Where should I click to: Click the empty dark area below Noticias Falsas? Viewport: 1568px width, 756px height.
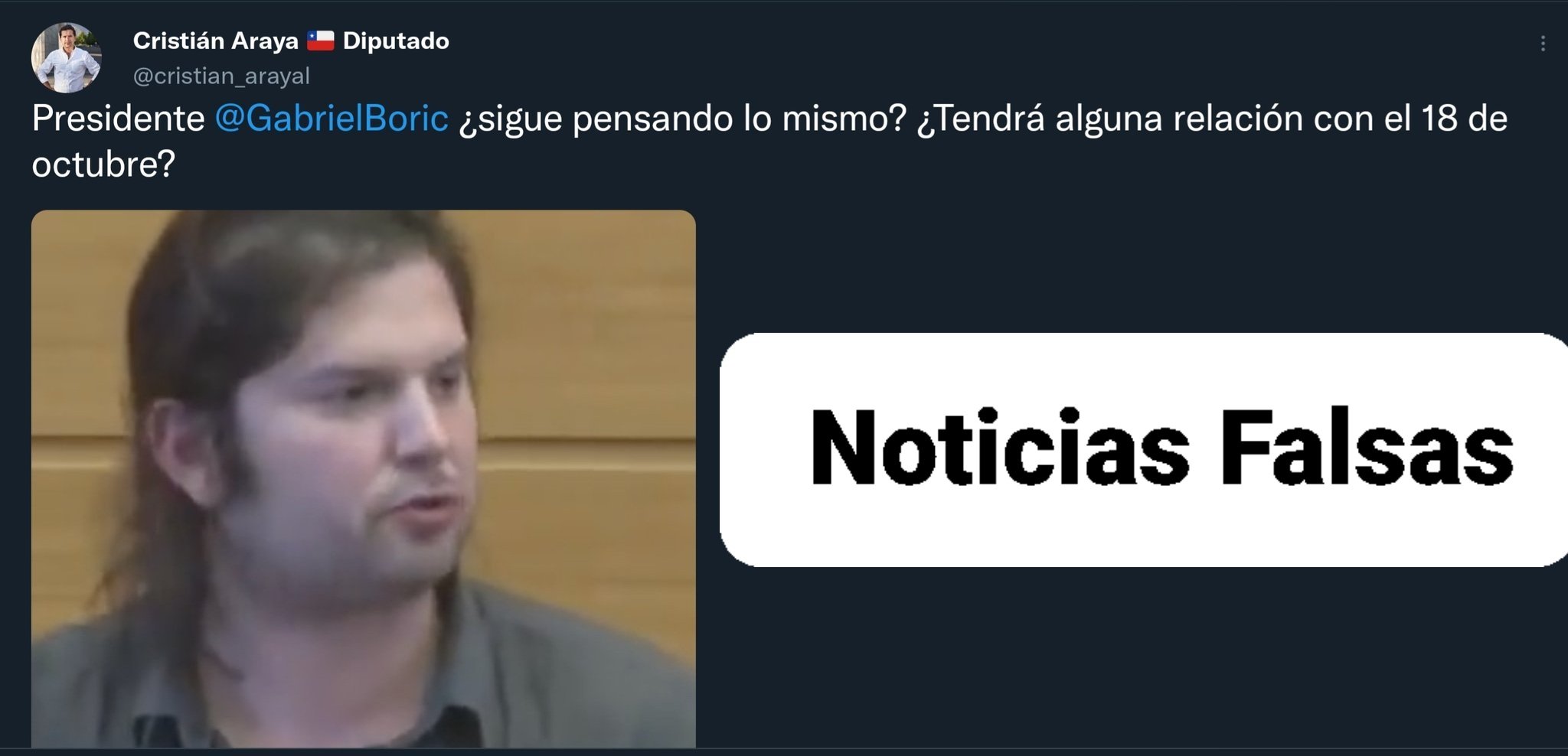[x=1144, y=658]
